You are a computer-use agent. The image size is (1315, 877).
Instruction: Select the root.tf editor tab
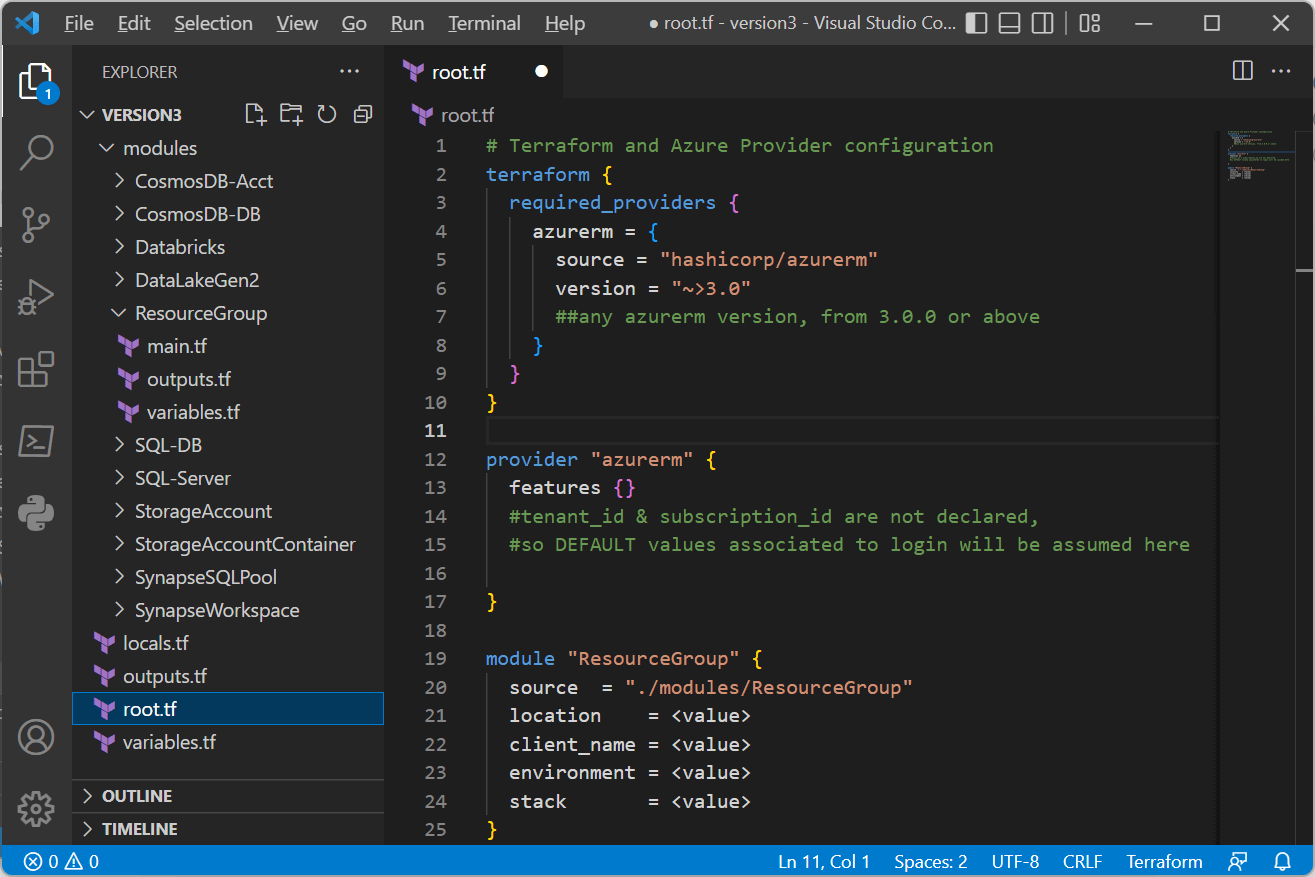457,71
